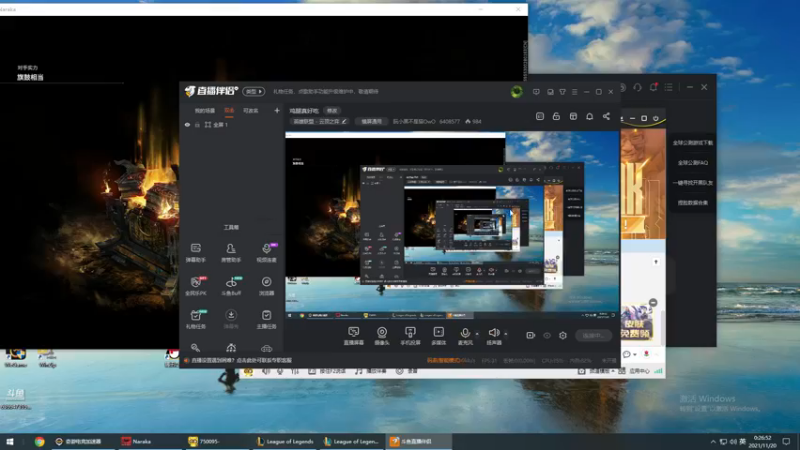Open the room notification bell icon
The width and height of the screenshot is (800, 450).
point(589,116)
